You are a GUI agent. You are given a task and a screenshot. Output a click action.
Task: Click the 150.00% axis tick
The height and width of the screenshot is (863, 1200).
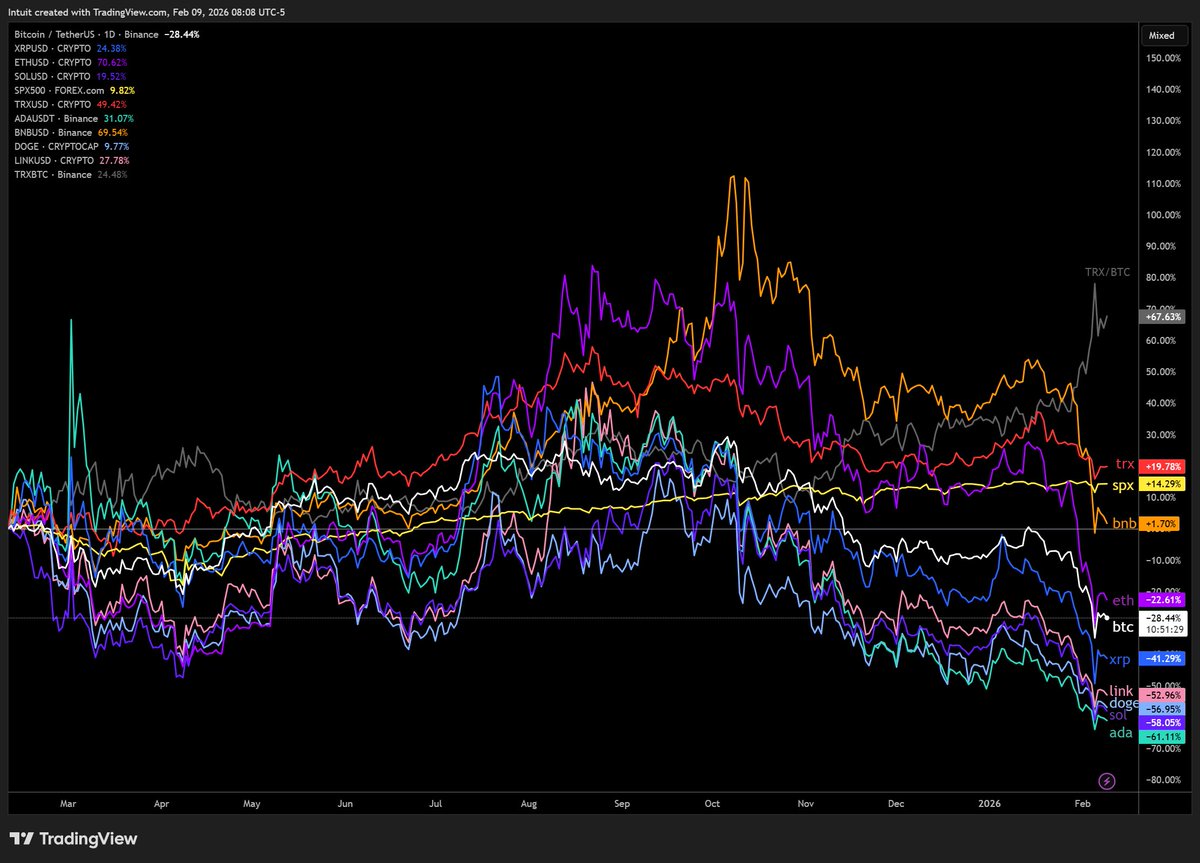pyautogui.click(x=1164, y=58)
